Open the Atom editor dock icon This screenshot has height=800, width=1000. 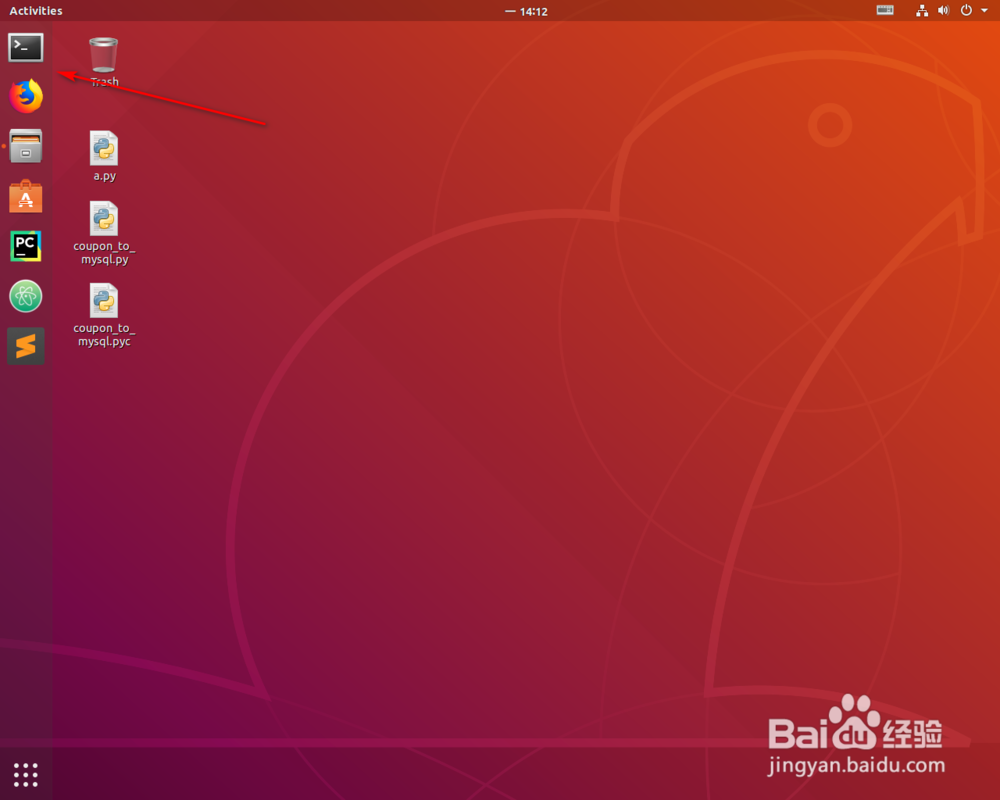(26, 296)
